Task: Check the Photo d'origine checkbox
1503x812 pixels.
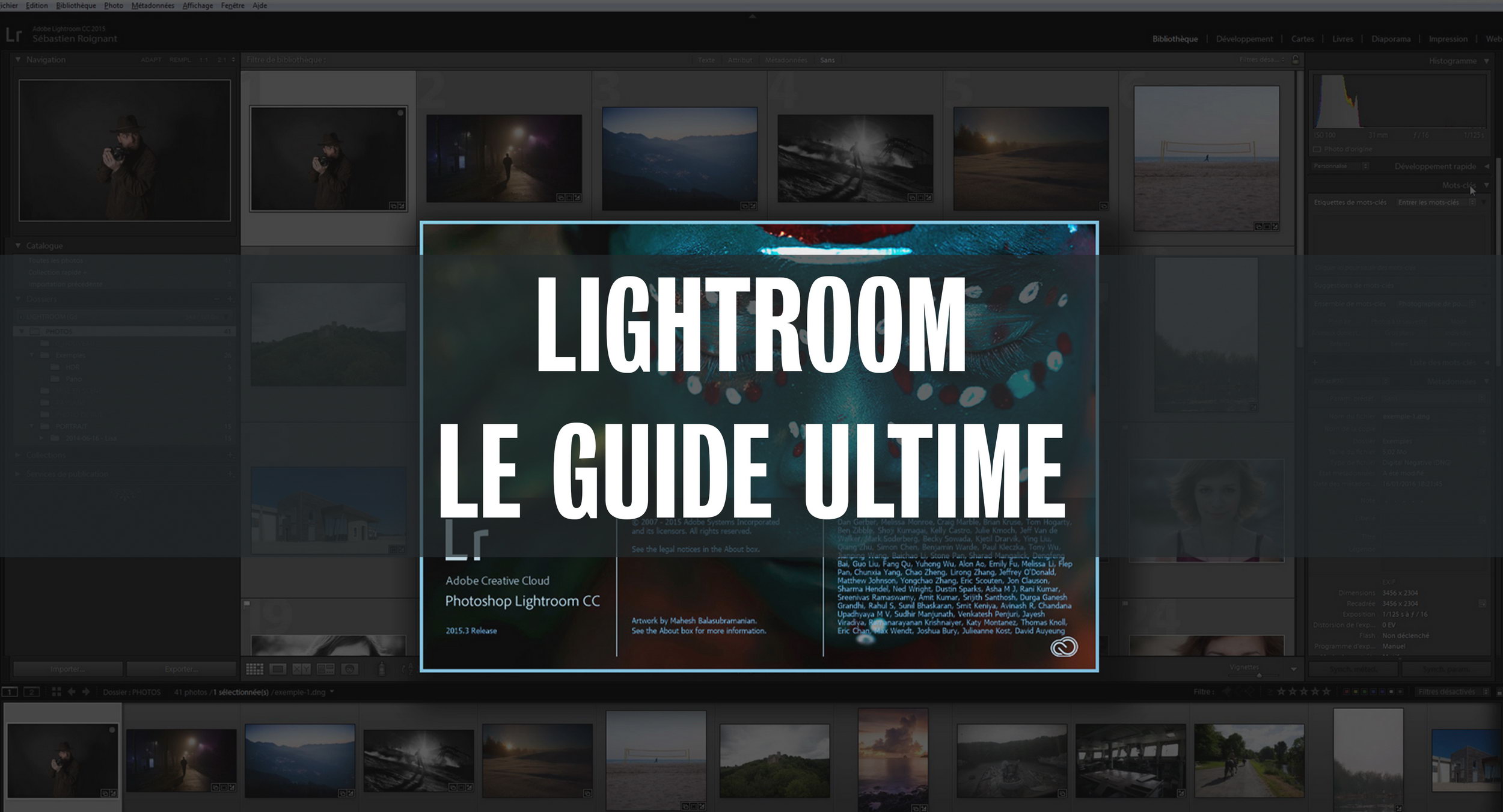Action: click(x=1317, y=149)
